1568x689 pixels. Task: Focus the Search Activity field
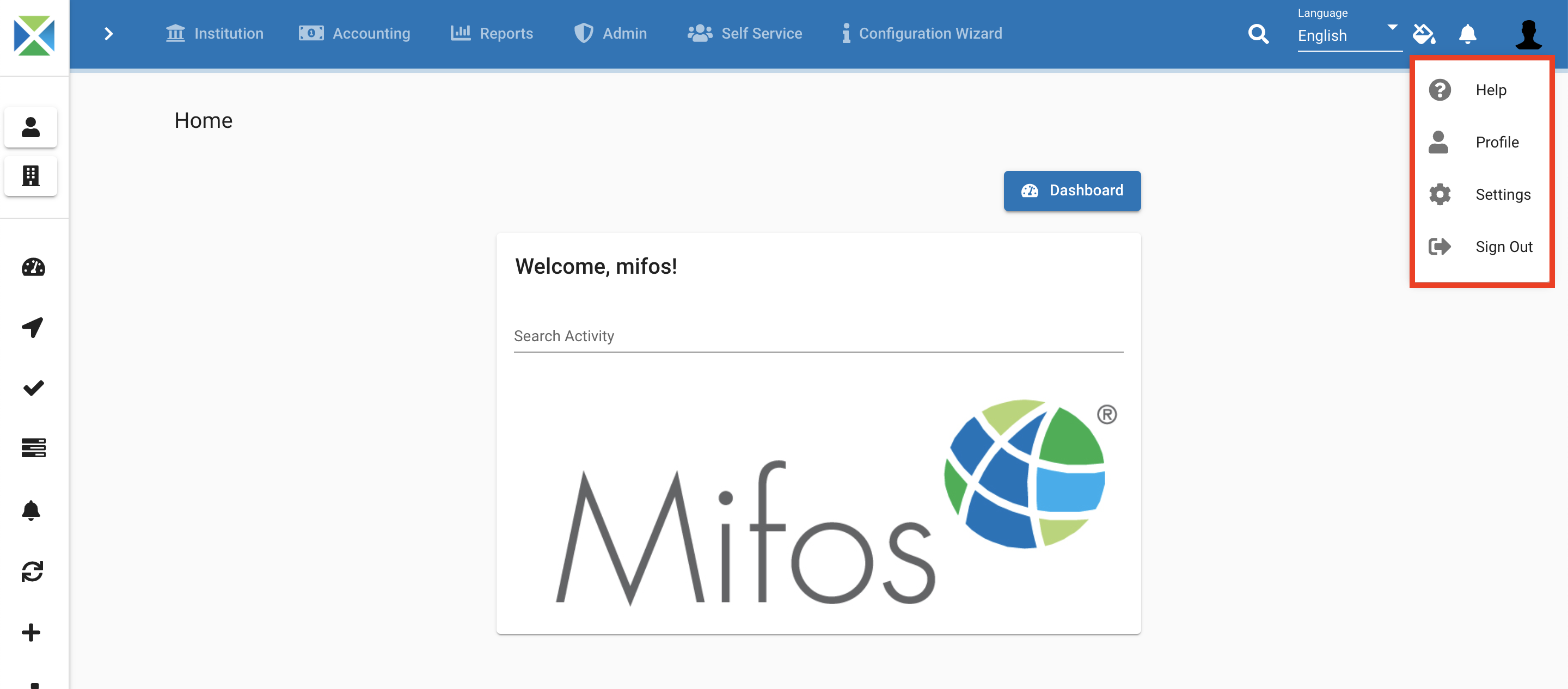[x=818, y=336]
